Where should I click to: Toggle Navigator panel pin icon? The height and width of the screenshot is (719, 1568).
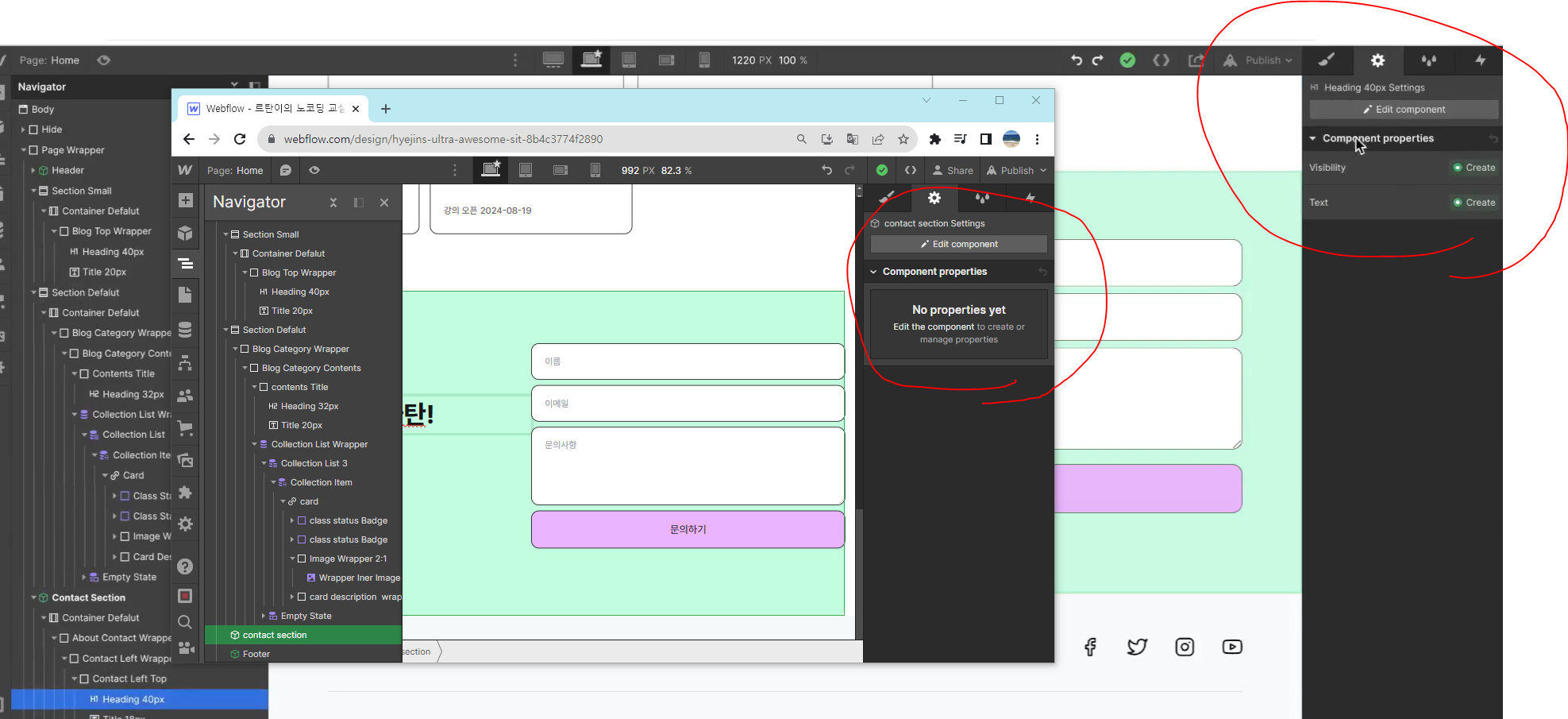click(x=359, y=203)
